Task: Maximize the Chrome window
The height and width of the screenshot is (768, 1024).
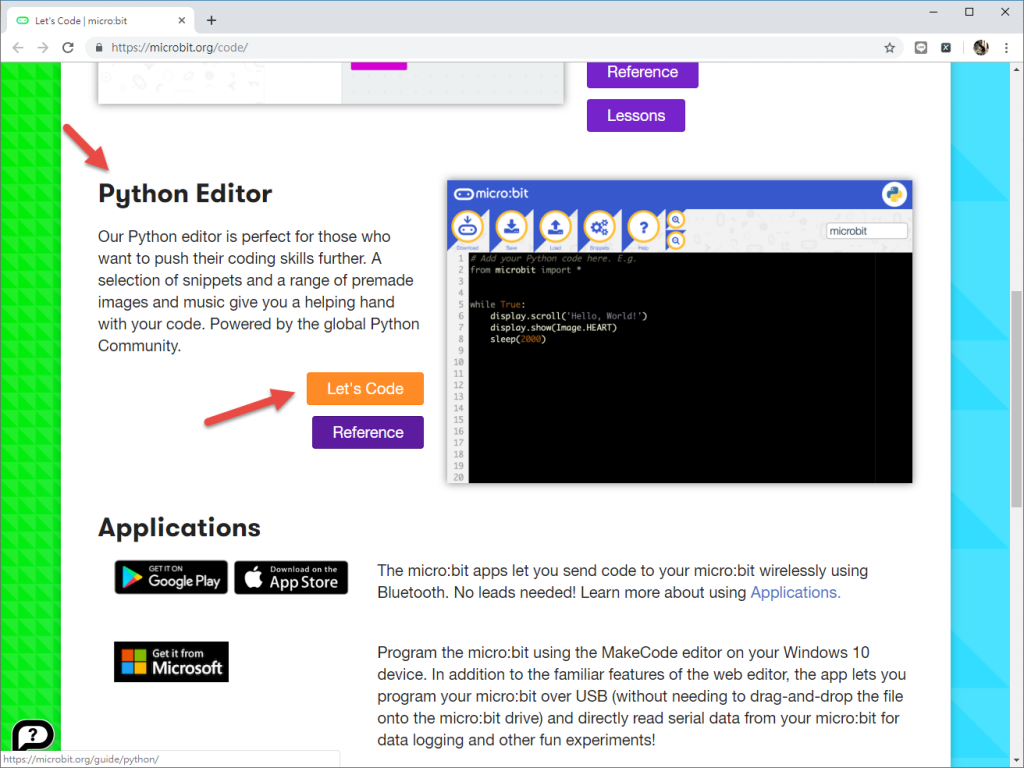Action: pos(969,12)
